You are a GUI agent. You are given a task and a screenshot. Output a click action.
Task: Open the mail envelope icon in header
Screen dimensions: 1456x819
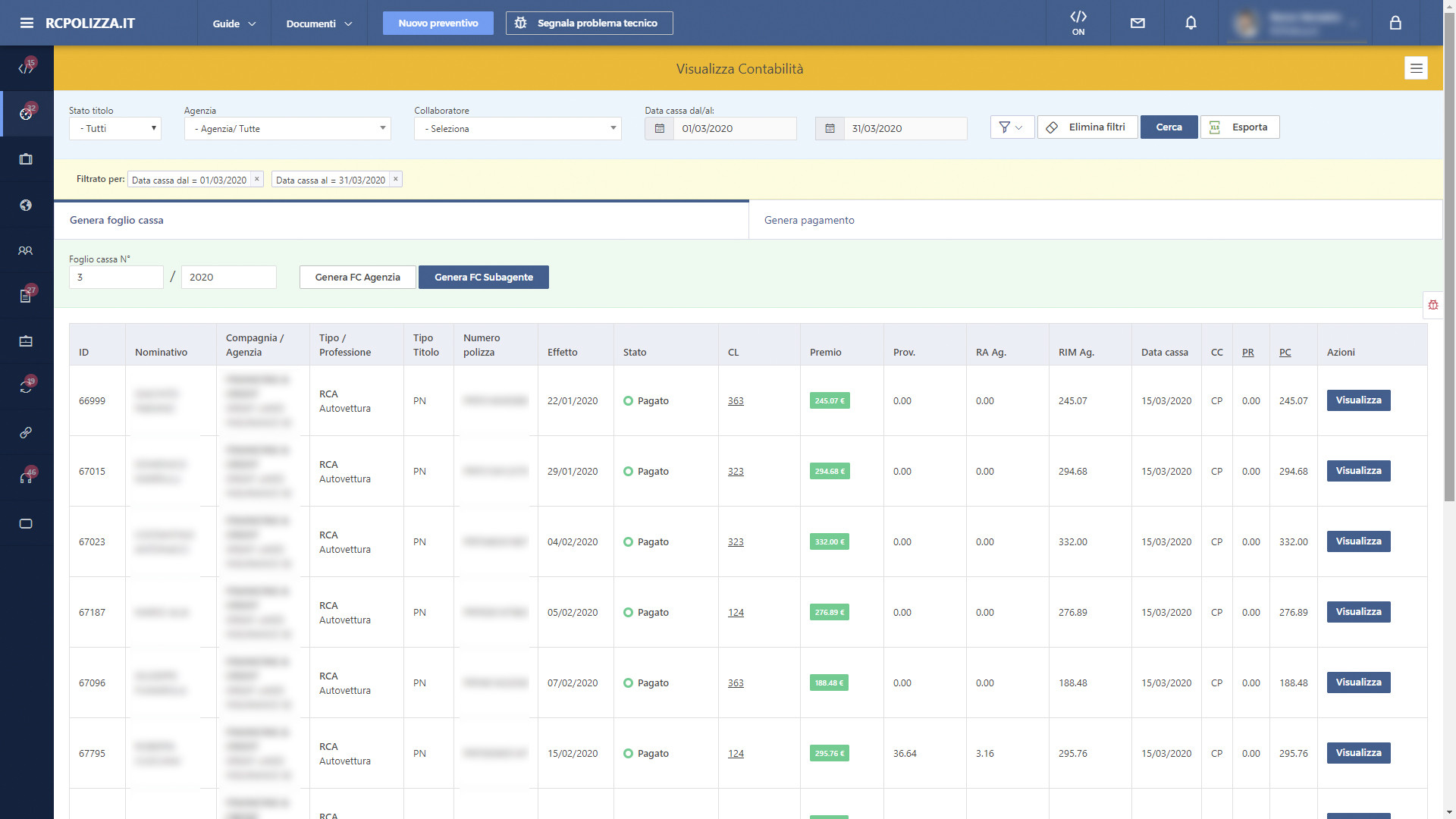(1137, 23)
